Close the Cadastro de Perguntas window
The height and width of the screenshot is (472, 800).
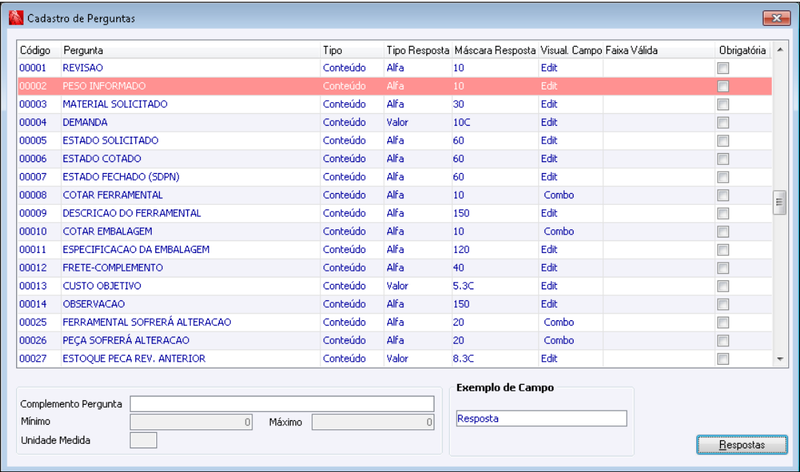776,18
